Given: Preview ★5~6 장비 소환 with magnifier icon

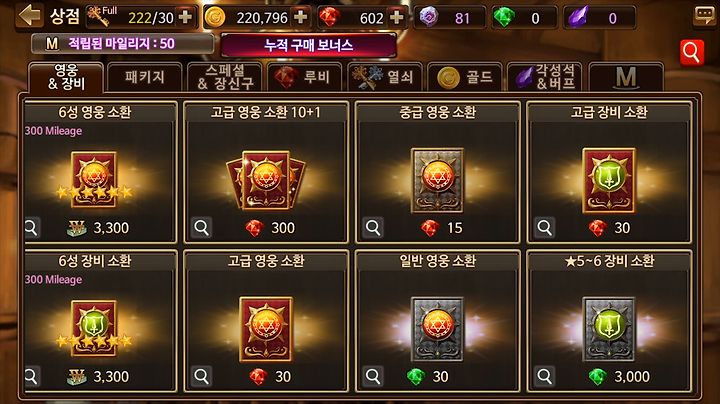Looking at the screenshot, I should tap(545, 376).
